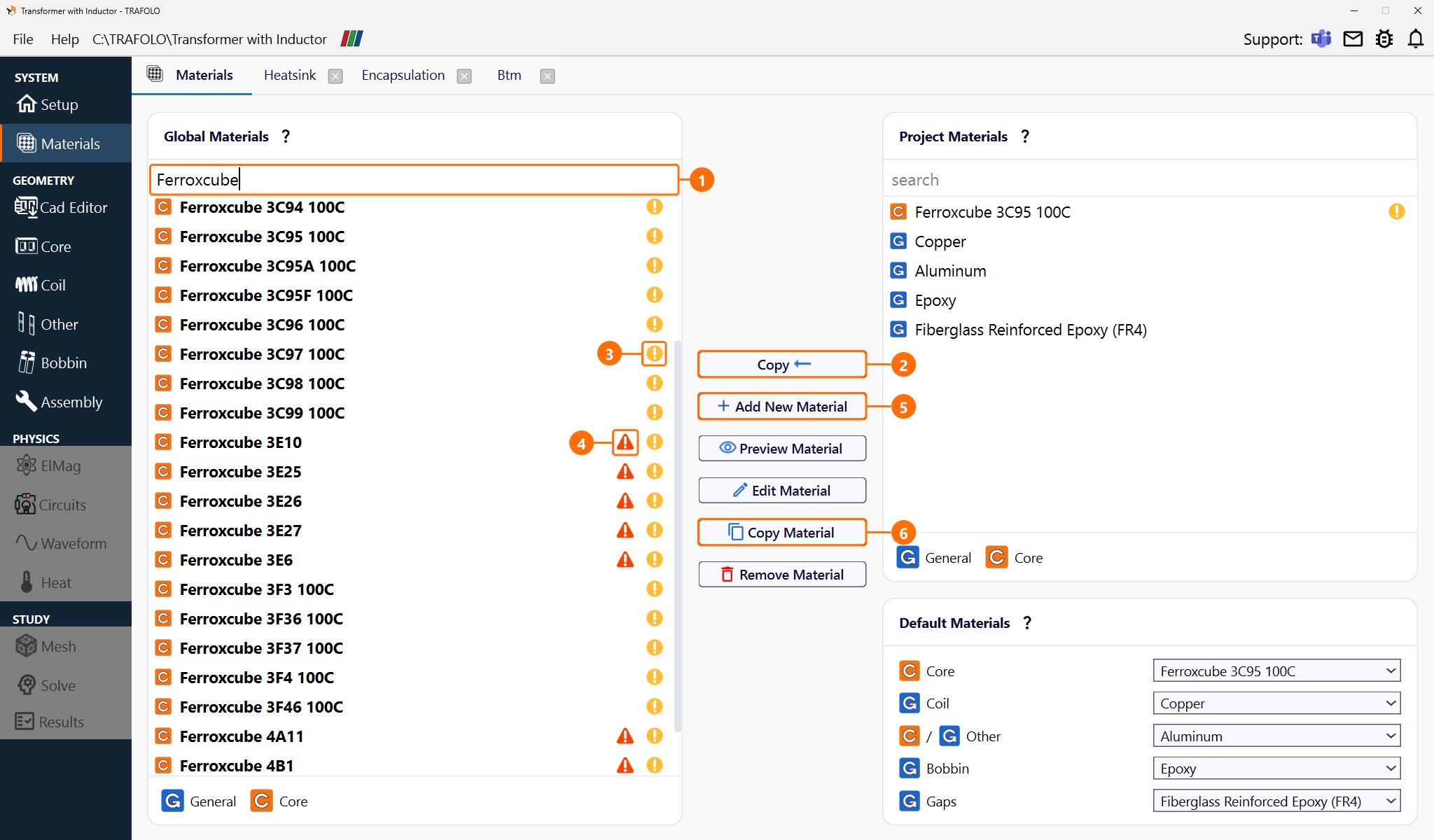
Task: Toggle Core filter in Global Materials
Action: [279, 801]
